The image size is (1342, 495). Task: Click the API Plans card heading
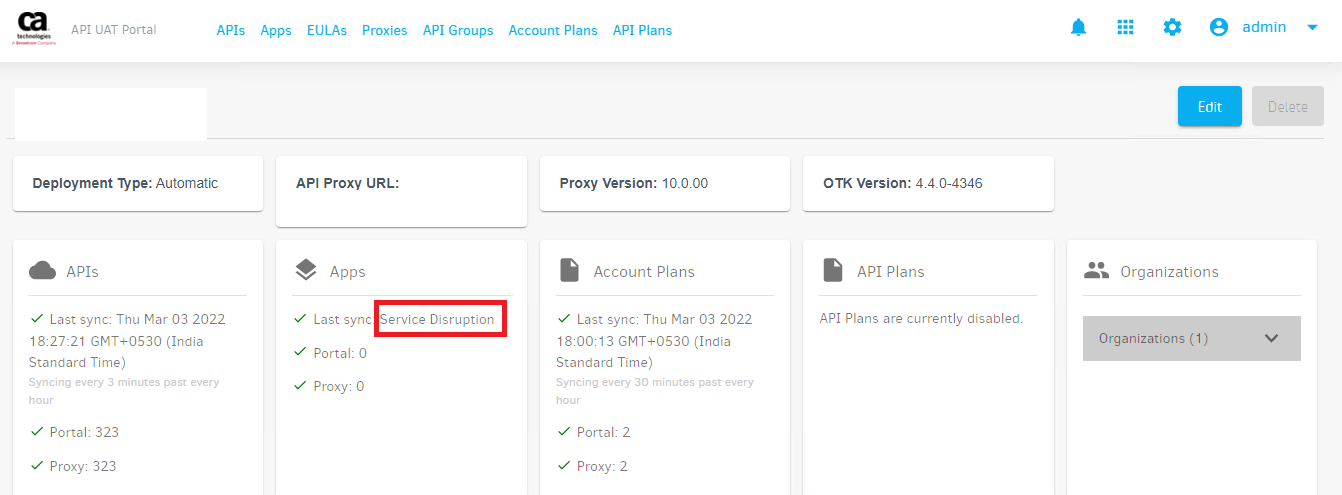click(891, 271)
